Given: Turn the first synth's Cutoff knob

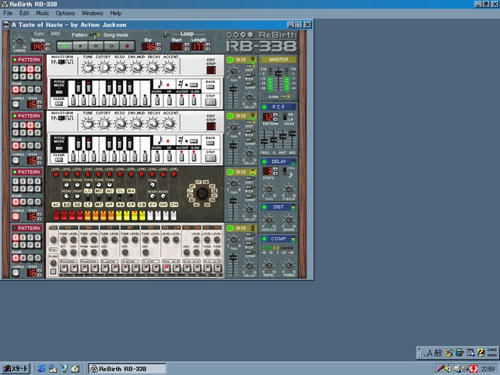Looking at the screenshot, I should click(104, 67).
